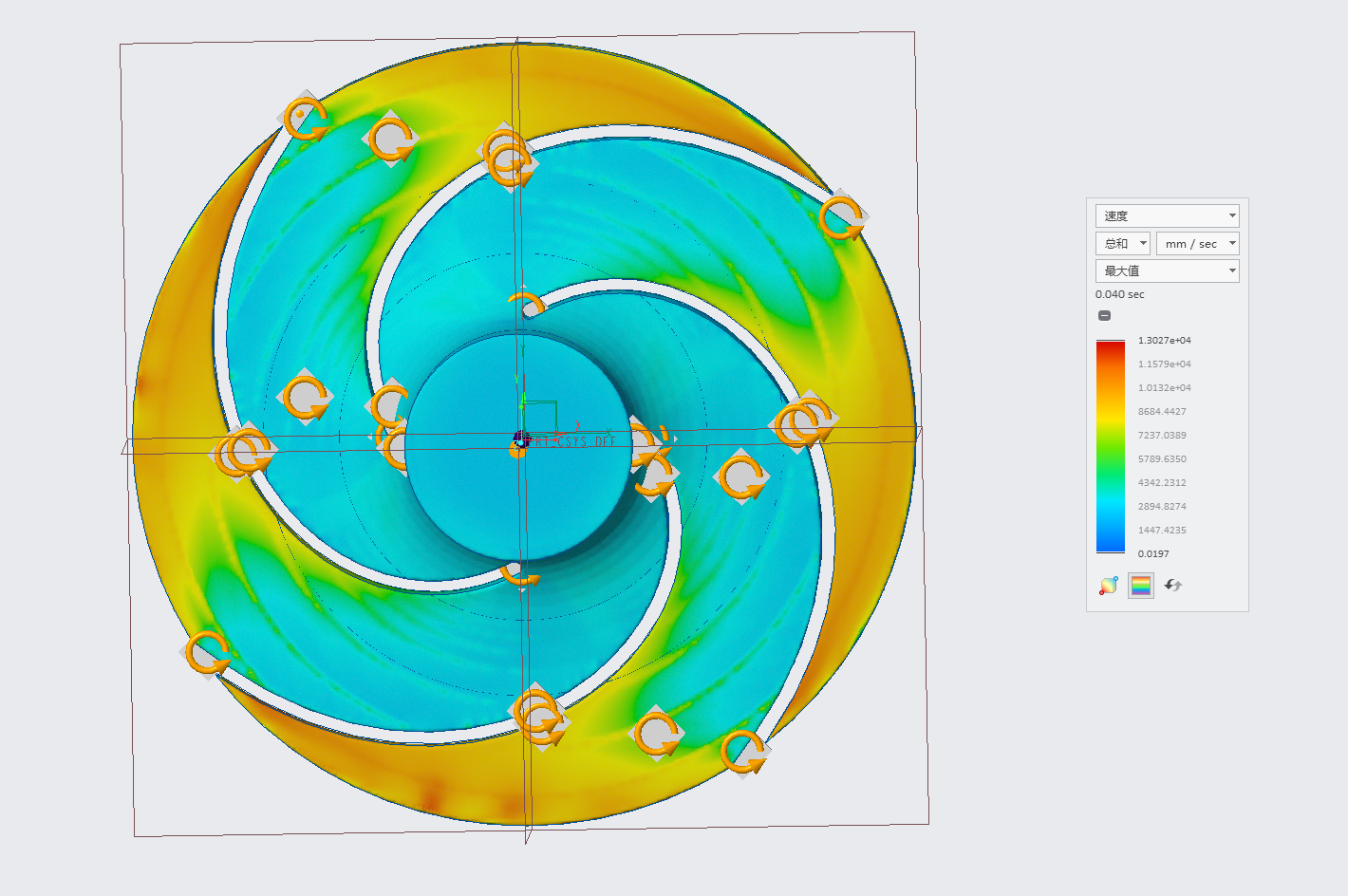Select rotation marker at far lower-left blade tip
This screenshot has width=1348, height=896.
pos(206,653)
